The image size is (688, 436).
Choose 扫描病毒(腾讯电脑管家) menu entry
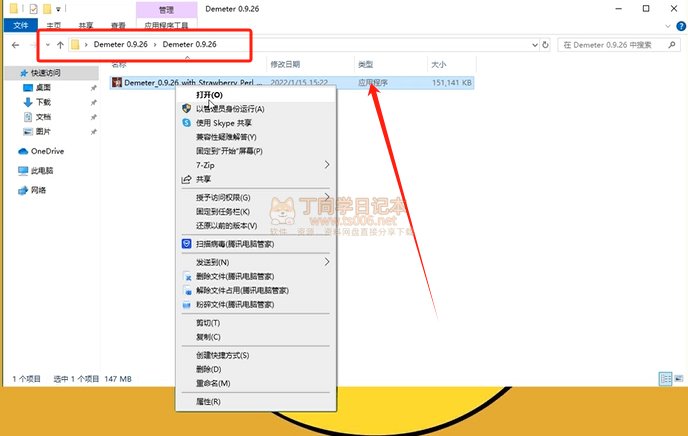[x=256, y=244]
